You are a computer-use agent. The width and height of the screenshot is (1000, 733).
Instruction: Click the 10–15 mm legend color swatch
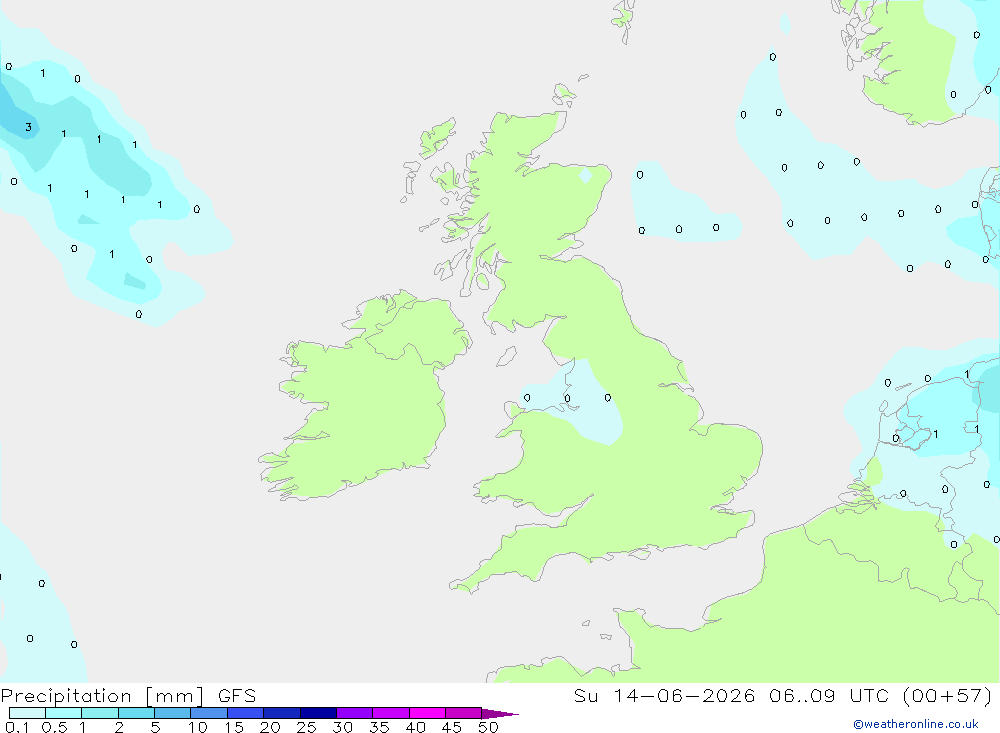click(209, 713)
